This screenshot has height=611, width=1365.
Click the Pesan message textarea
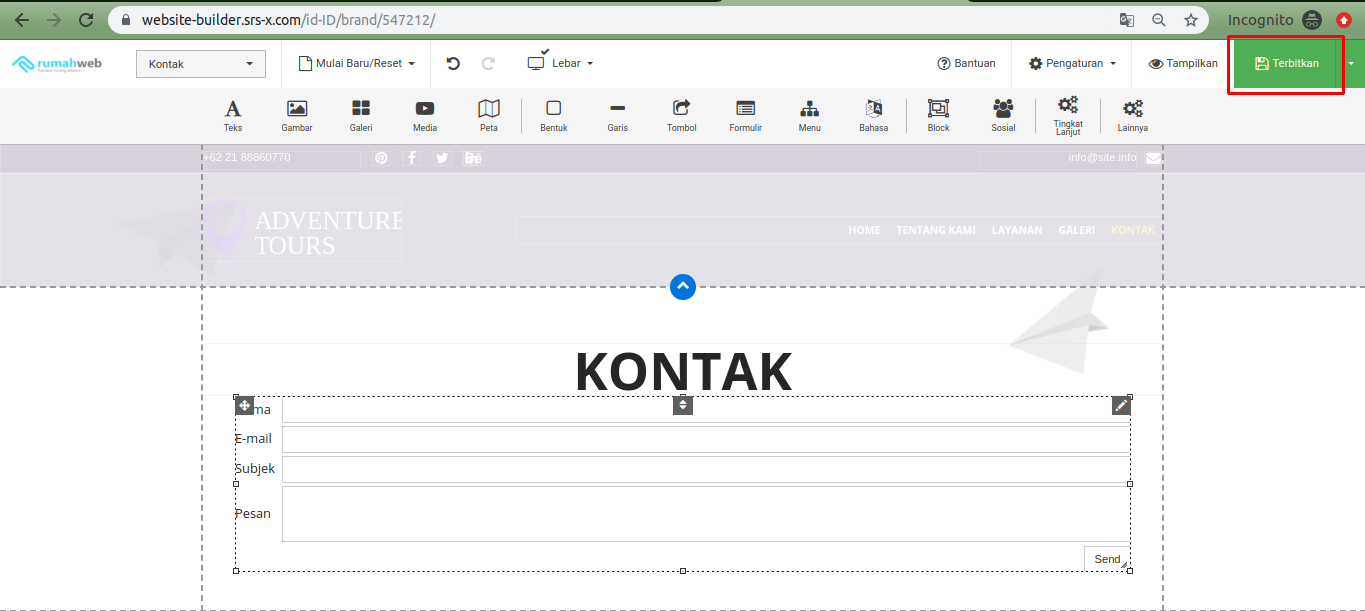click(706, 514)
